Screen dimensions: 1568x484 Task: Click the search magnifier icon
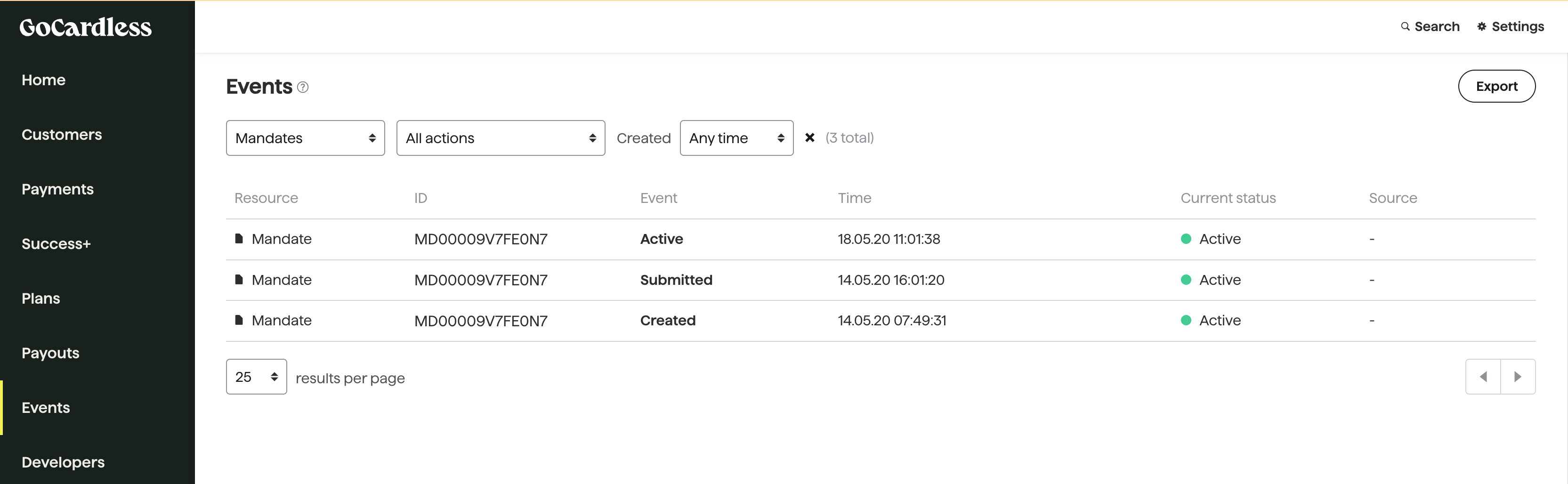(x=1405, y=26)
